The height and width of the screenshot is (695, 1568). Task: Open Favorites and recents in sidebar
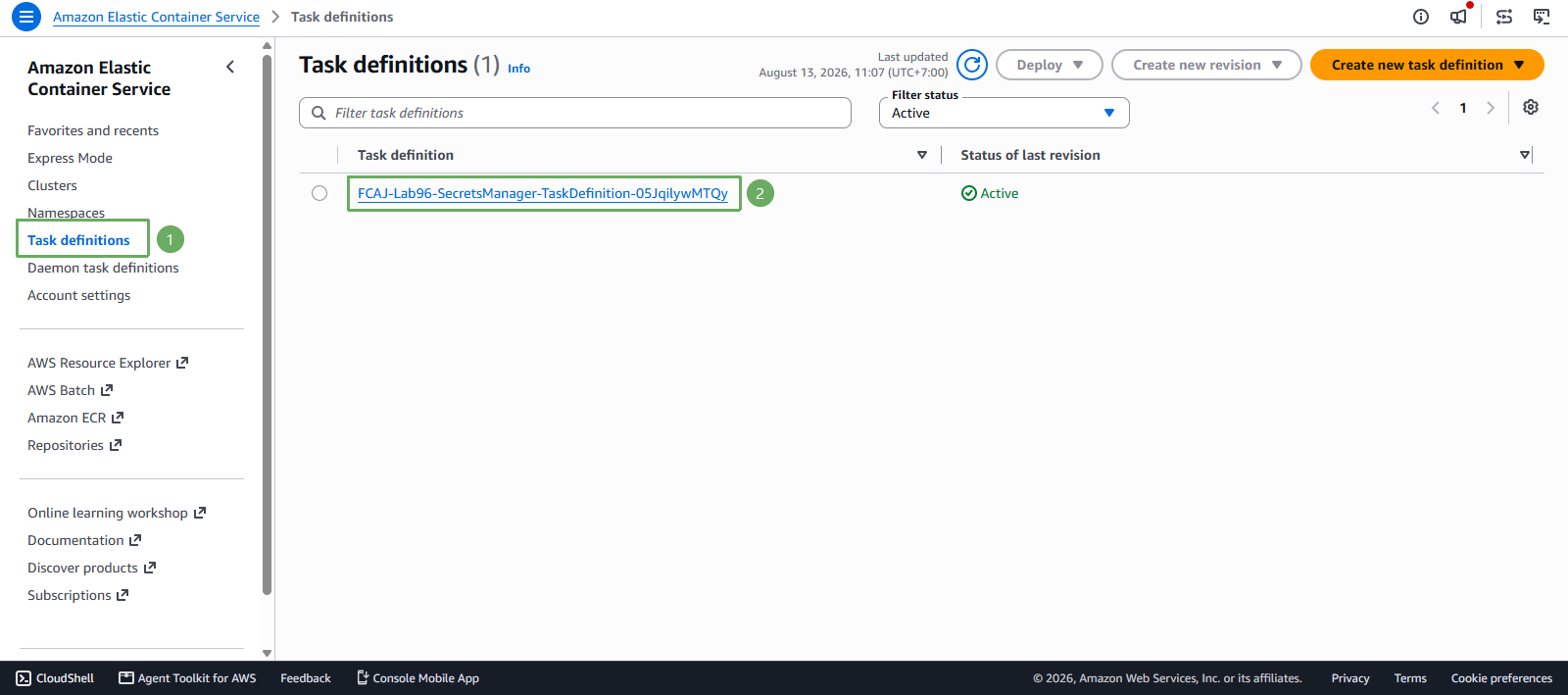(93, 130)
